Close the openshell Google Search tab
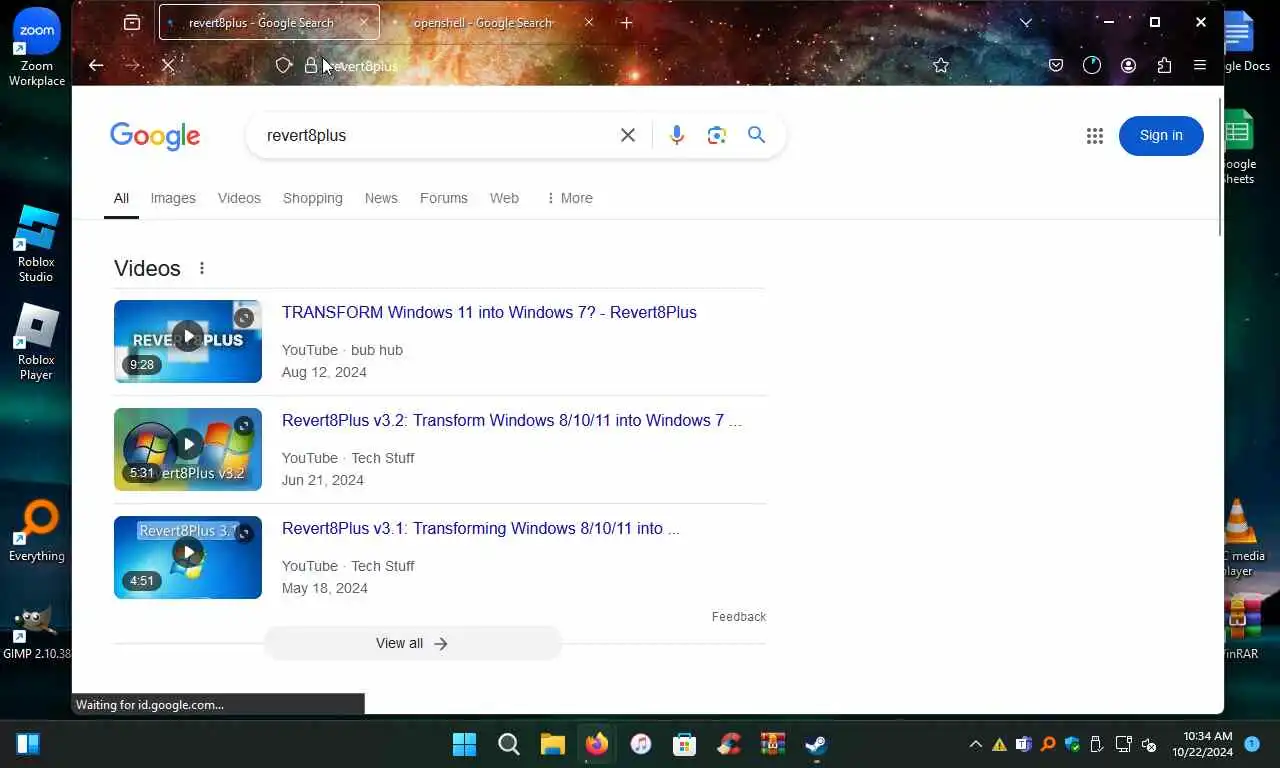This screenshot has width=1280, height=768. (588, 22)
